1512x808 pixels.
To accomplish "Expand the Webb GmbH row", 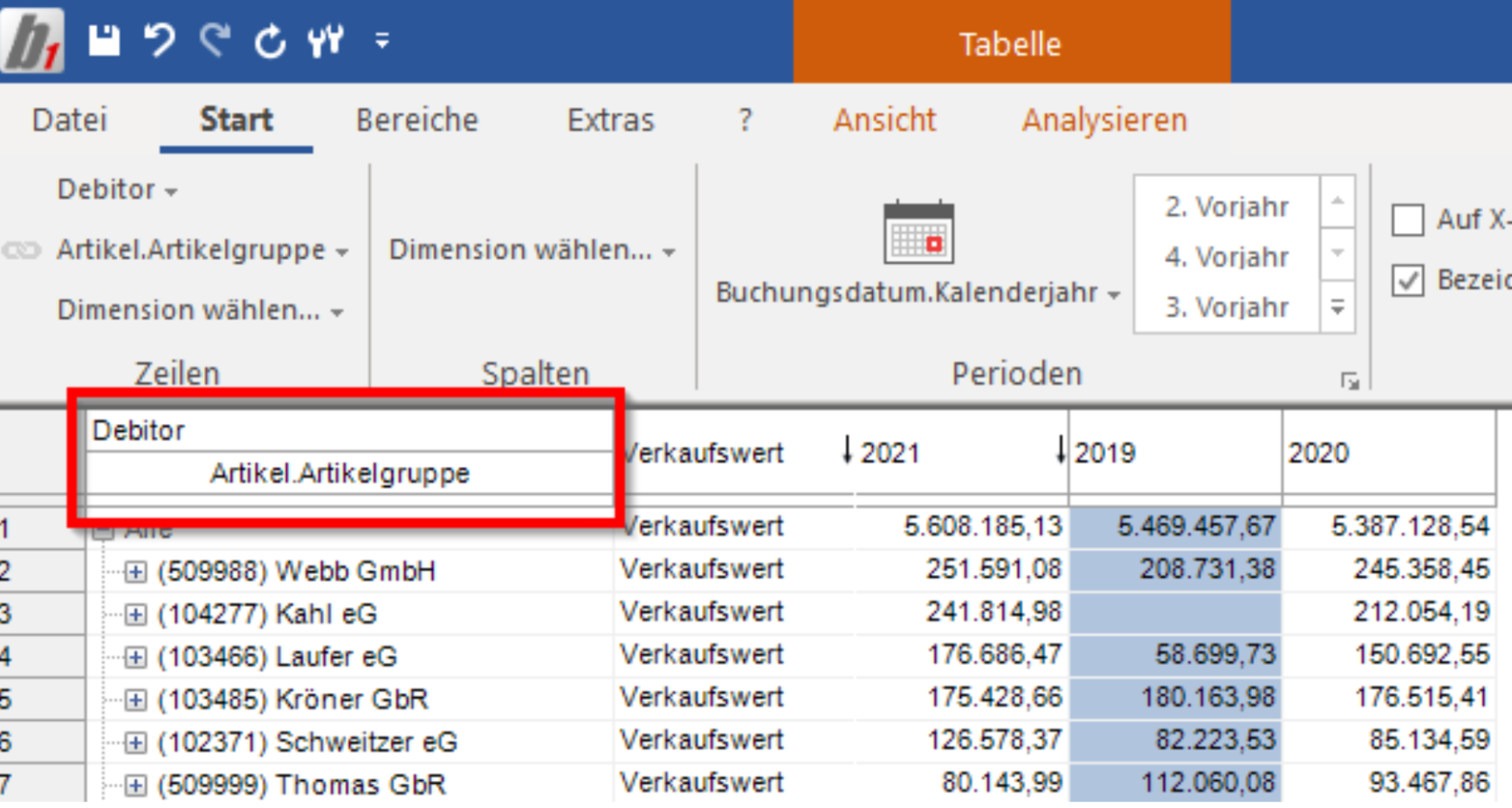I will coord(135,571).
